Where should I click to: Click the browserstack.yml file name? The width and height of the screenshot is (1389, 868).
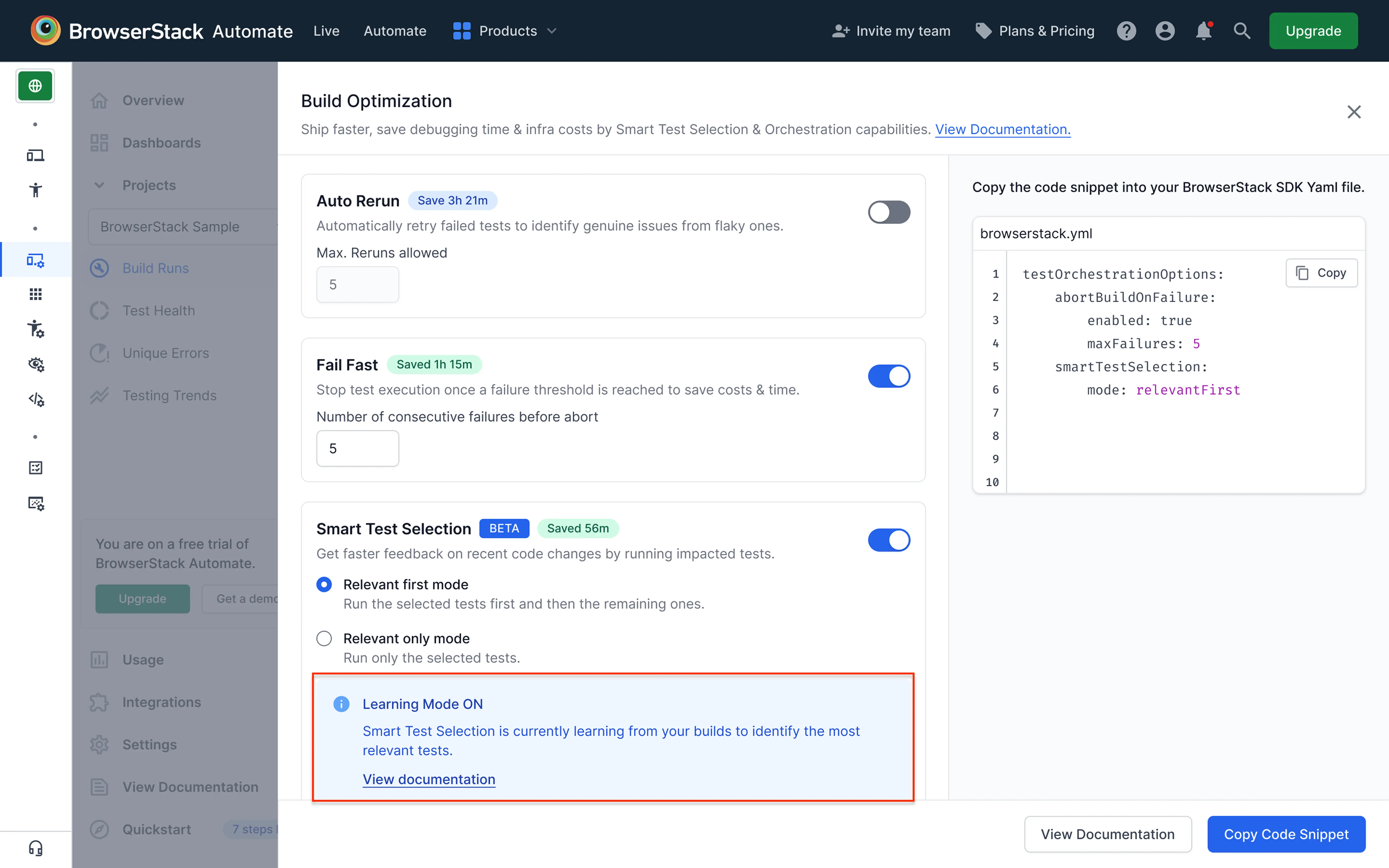pos(1036,234)
